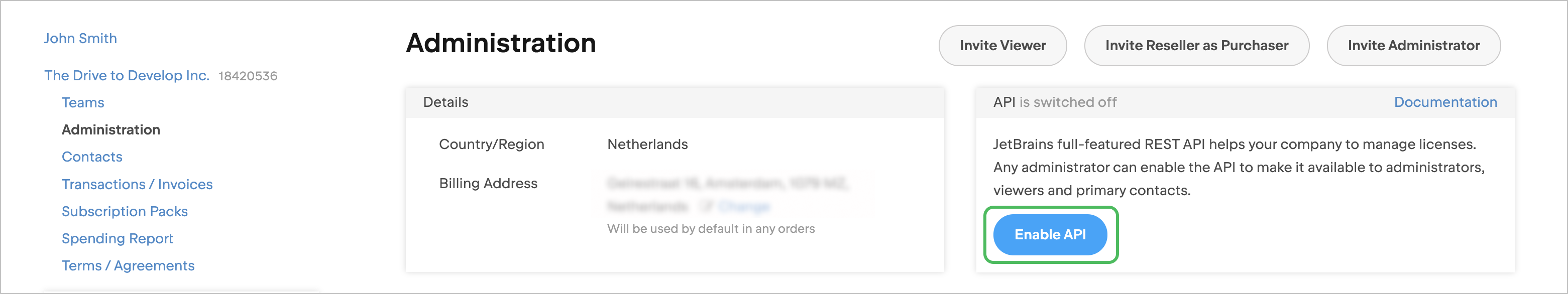Enable the API for administrators
The image size is (1568, 294).
pyautogui.click(x=1049, y=235)
